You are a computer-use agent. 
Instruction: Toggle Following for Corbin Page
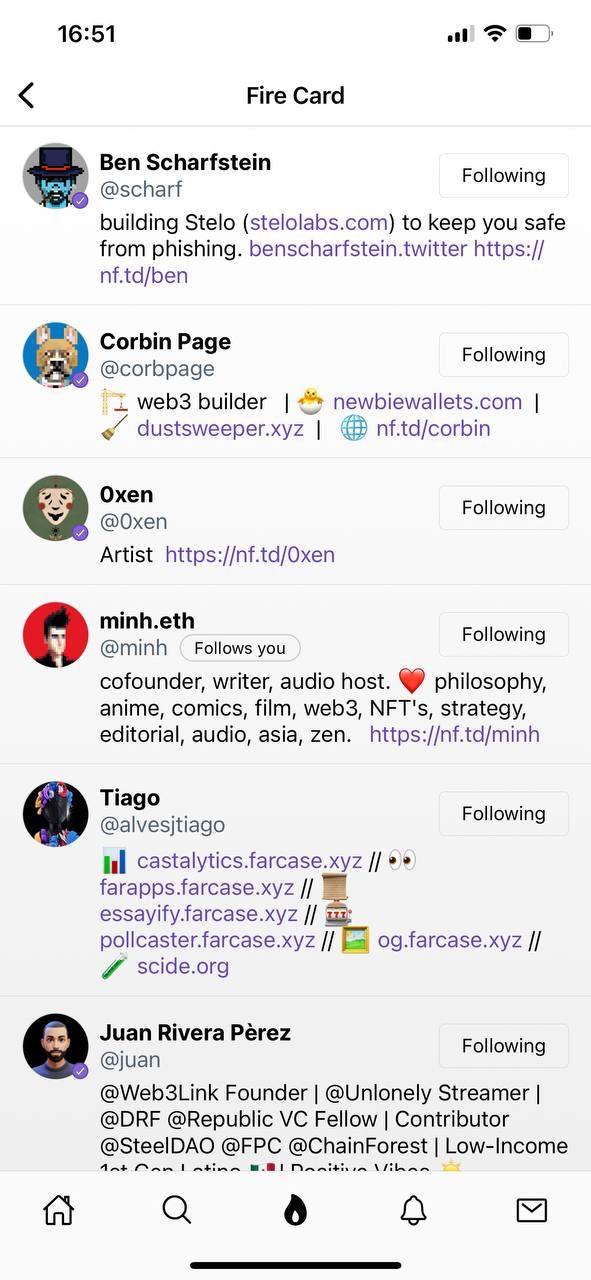504,355
